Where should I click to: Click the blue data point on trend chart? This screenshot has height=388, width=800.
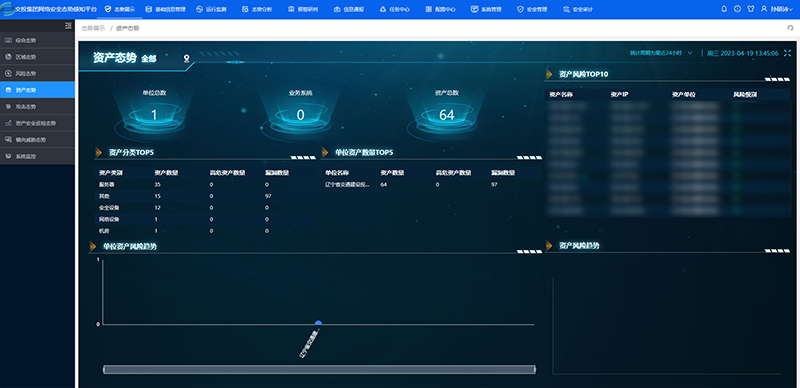pos(318,323)
